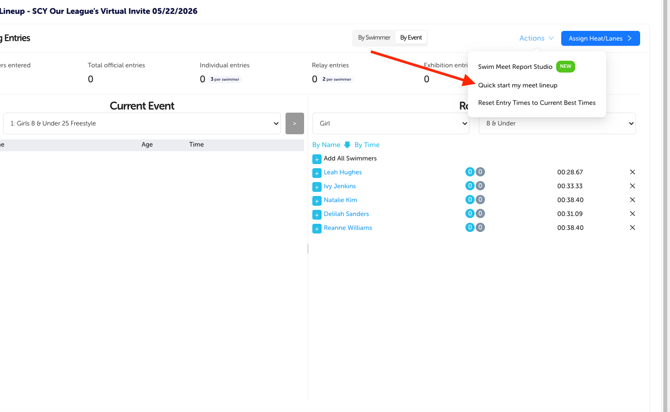Click plus icon beside Natalie Kim
Image resolution: width=670 pixels, height=412 pixels.
click(x=317, y=200)
